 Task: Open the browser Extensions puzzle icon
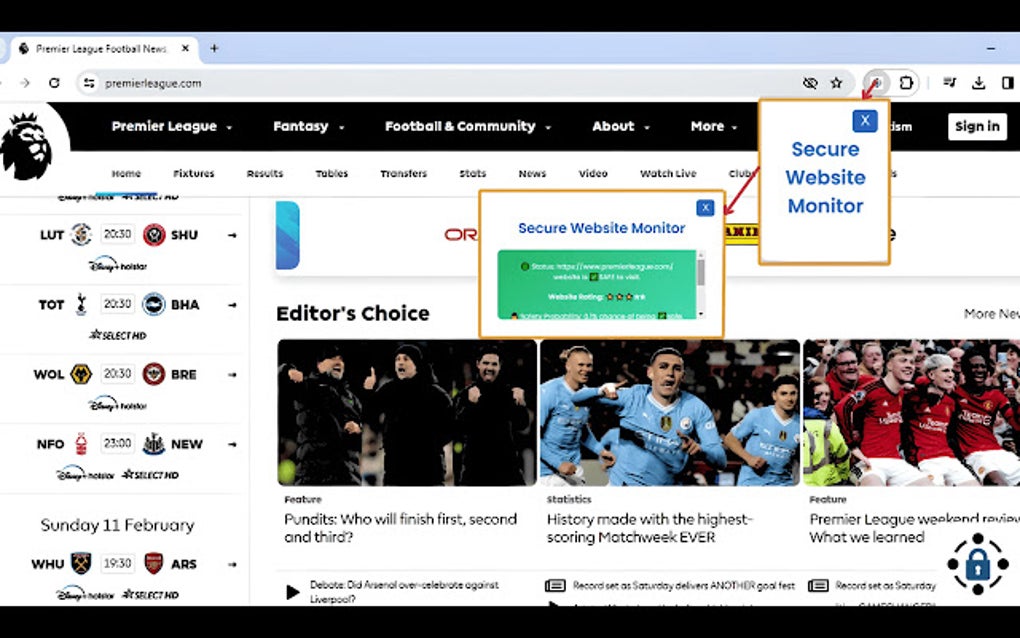point(905,82)
